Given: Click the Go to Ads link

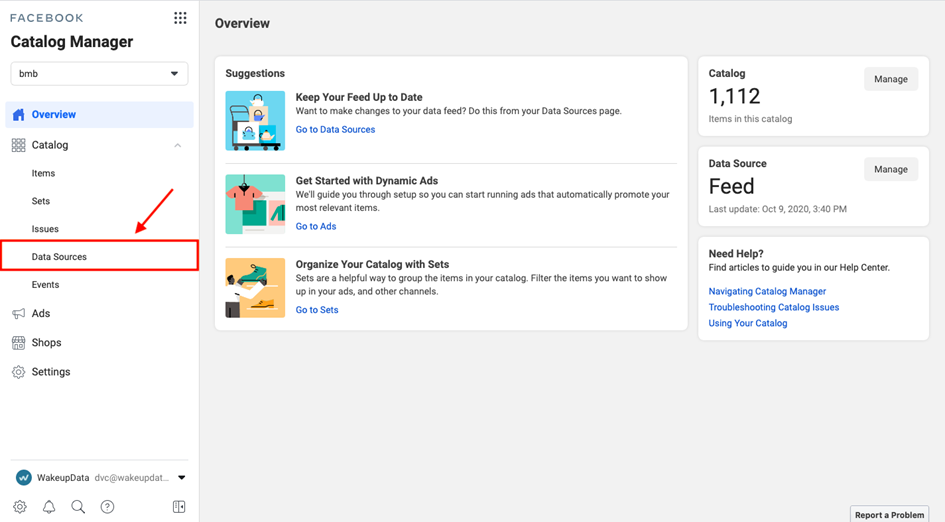Looking at the screenshot, I should (316, 227).
